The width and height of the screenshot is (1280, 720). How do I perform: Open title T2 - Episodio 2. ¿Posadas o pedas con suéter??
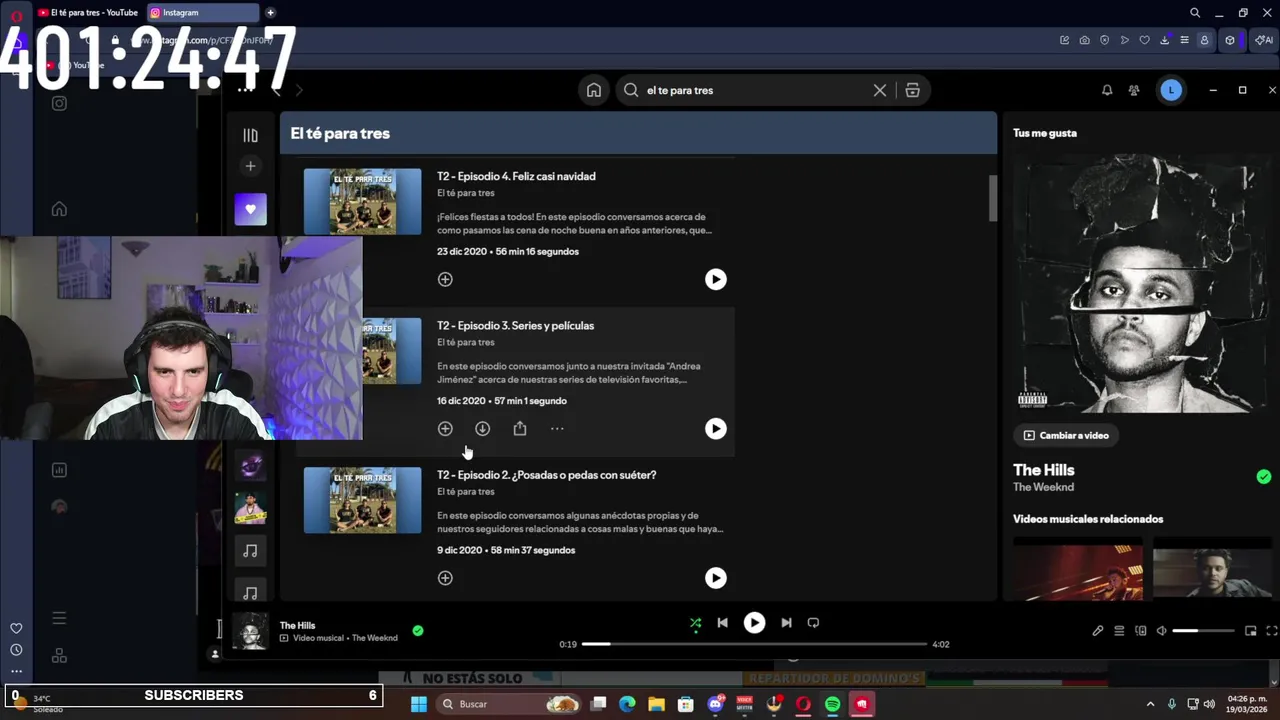coord(546,475)
